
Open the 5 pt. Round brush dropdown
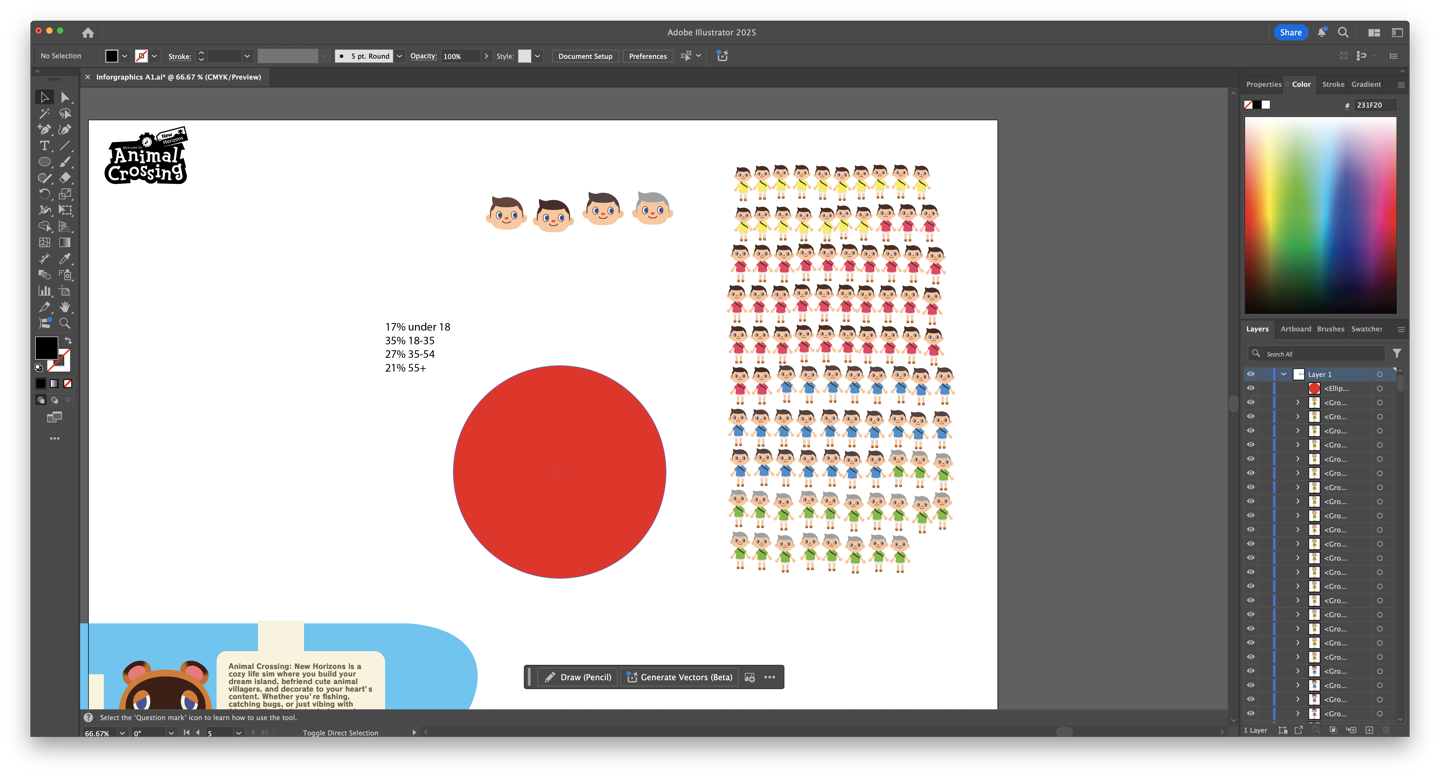point(399,56)
